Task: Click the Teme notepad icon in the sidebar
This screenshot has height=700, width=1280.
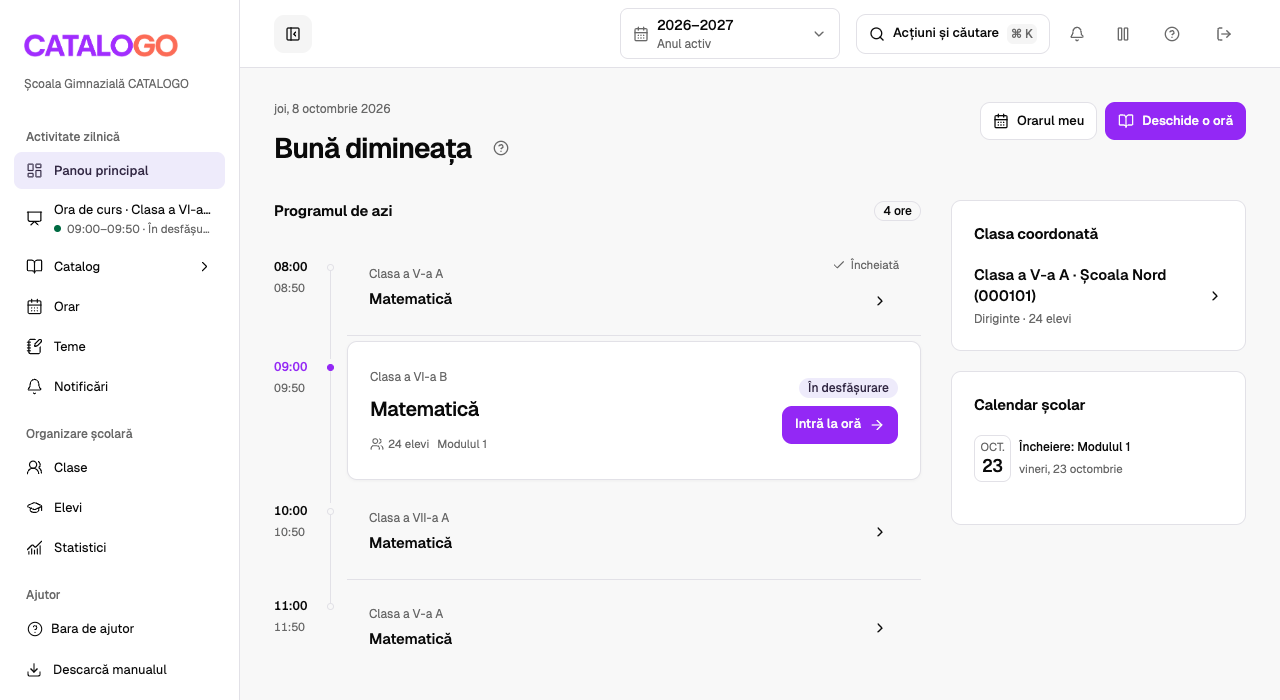Action: (35, 347)
